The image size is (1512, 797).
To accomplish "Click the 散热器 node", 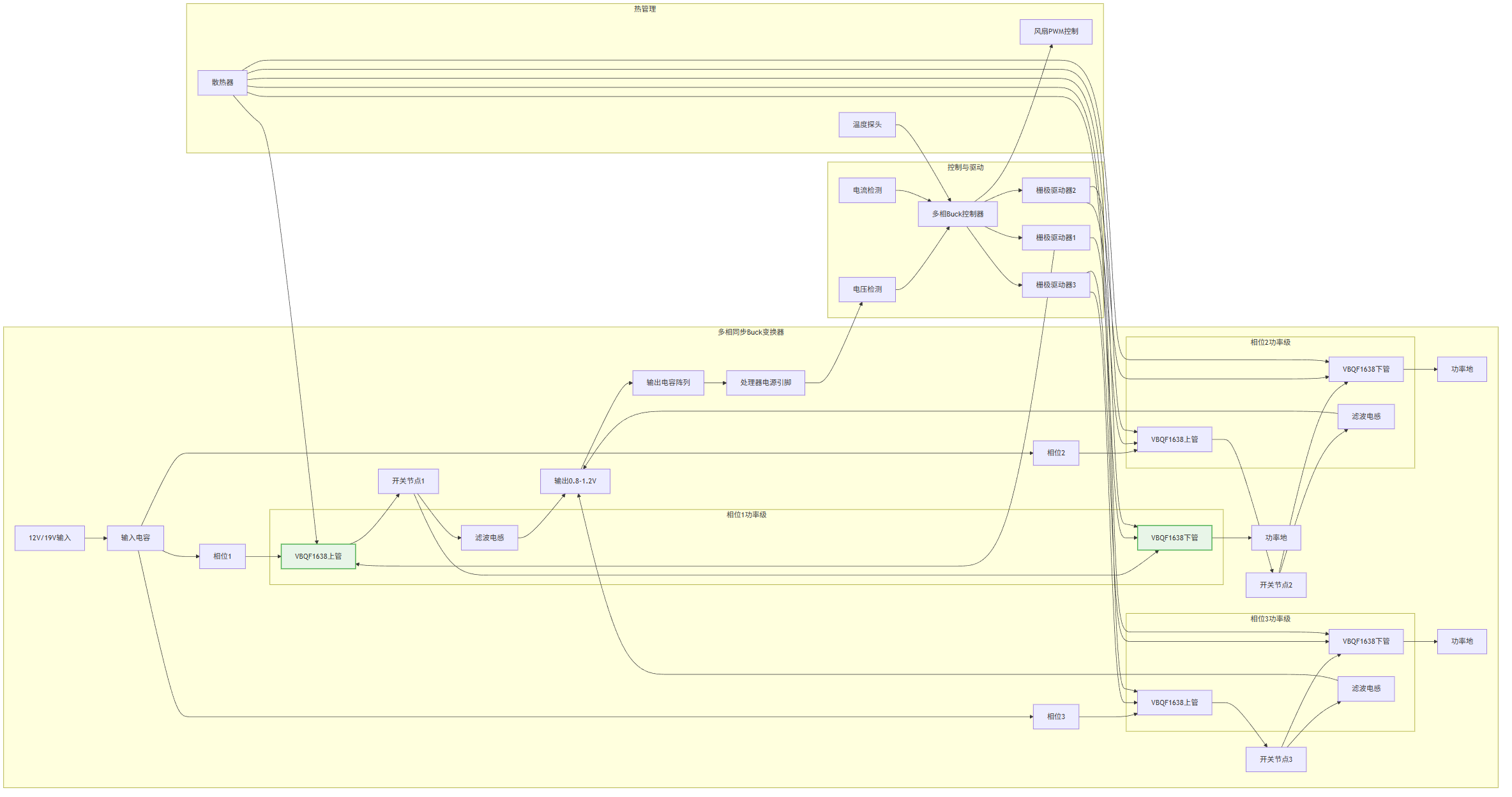I will [222, 82].
